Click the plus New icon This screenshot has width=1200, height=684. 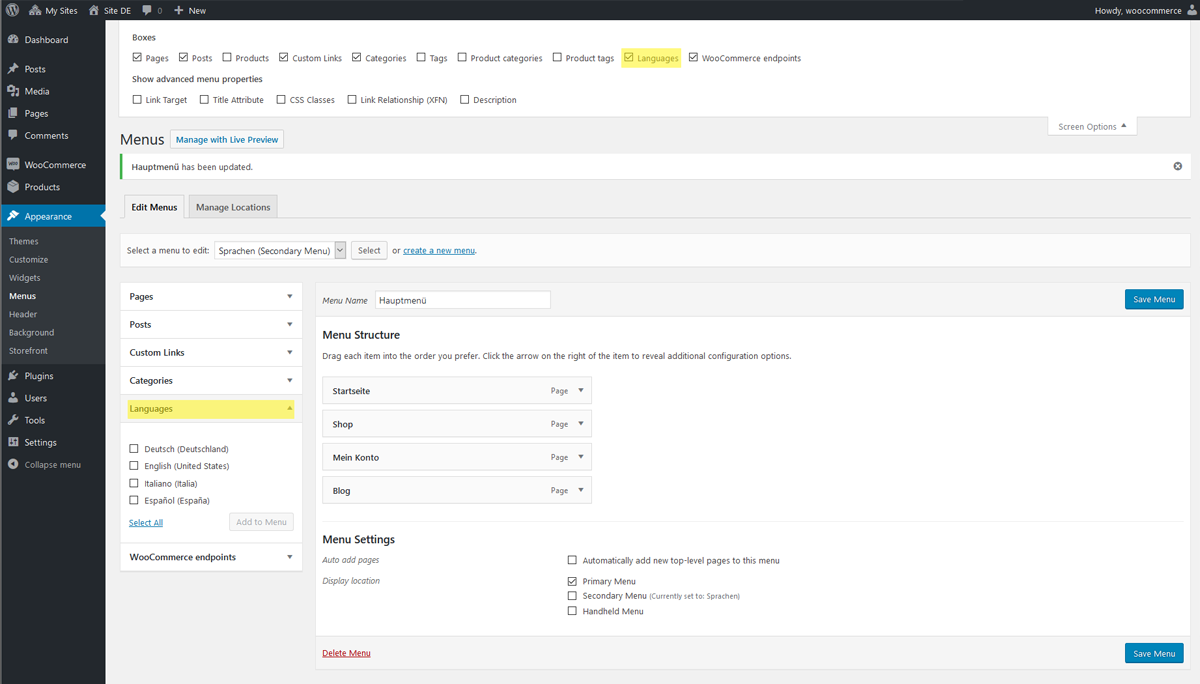[x=179, y=10]
